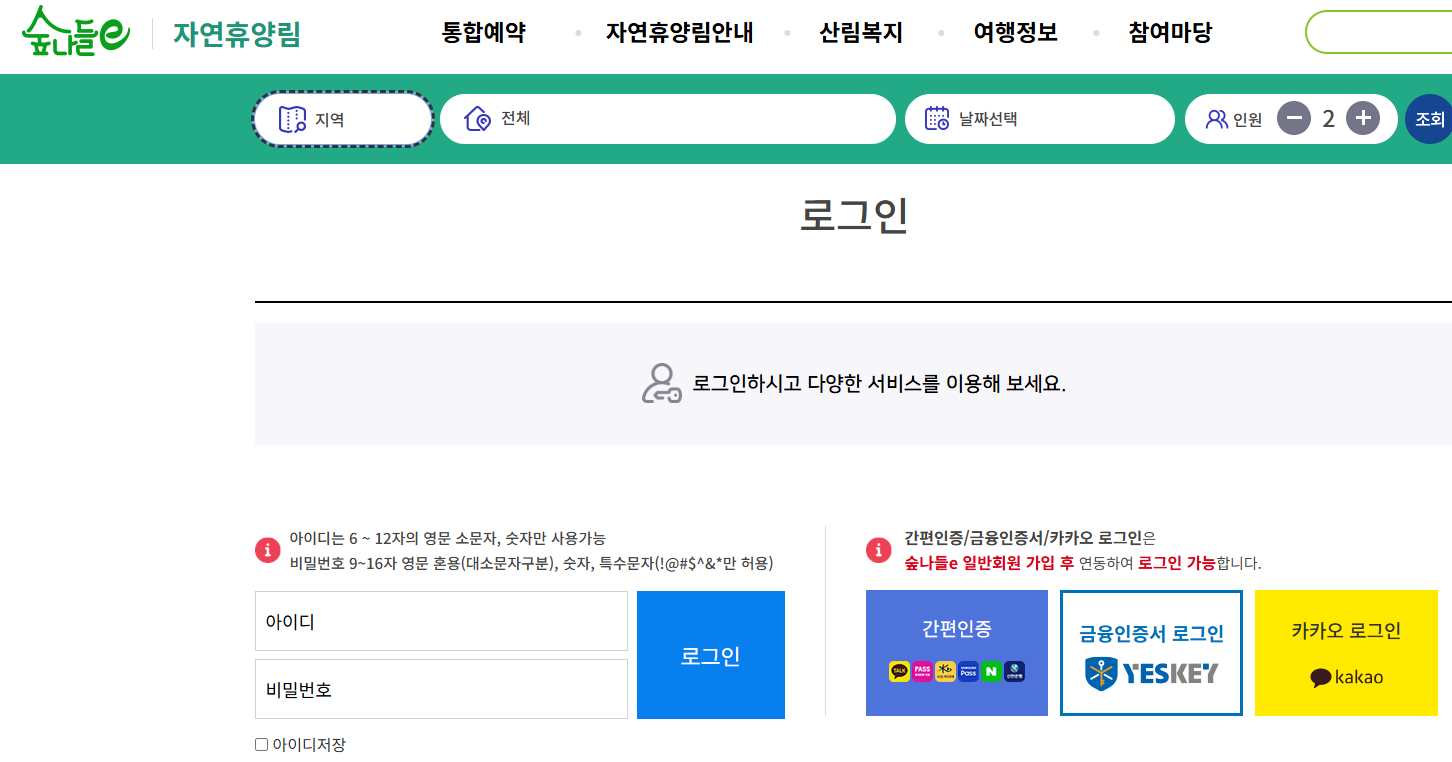Screen dimensions: 1452x762
Task: Click the 숲나들e logo
Action: tap(76, 31)
